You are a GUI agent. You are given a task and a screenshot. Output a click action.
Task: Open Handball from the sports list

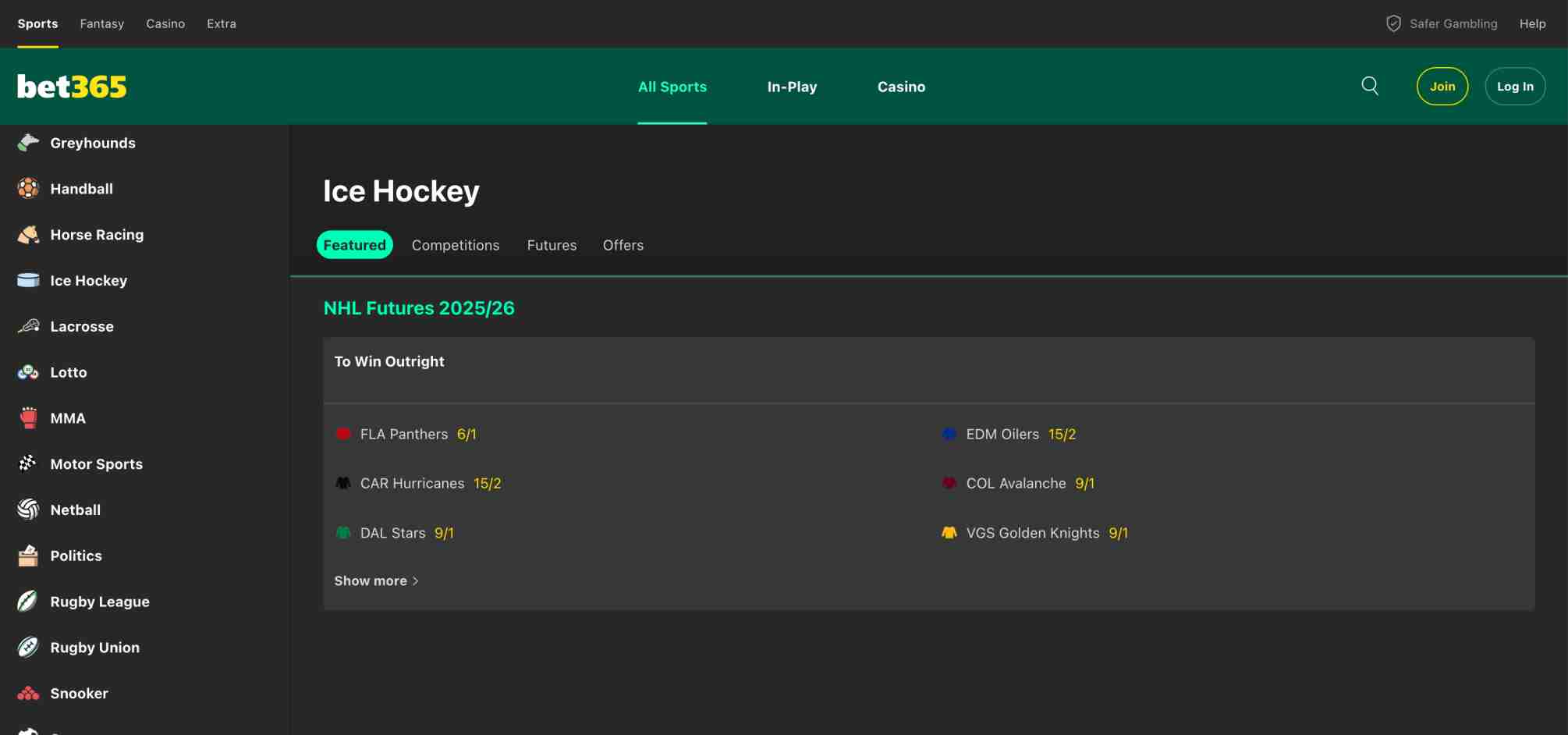[82, 189]
